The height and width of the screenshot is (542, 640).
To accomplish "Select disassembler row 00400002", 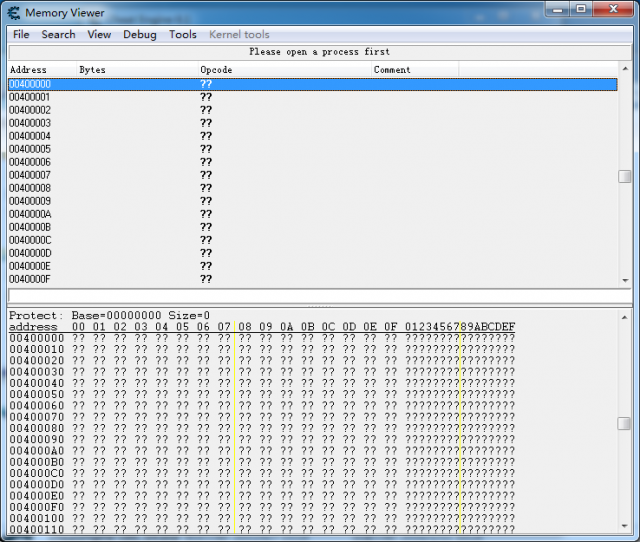I will [313, 110].
